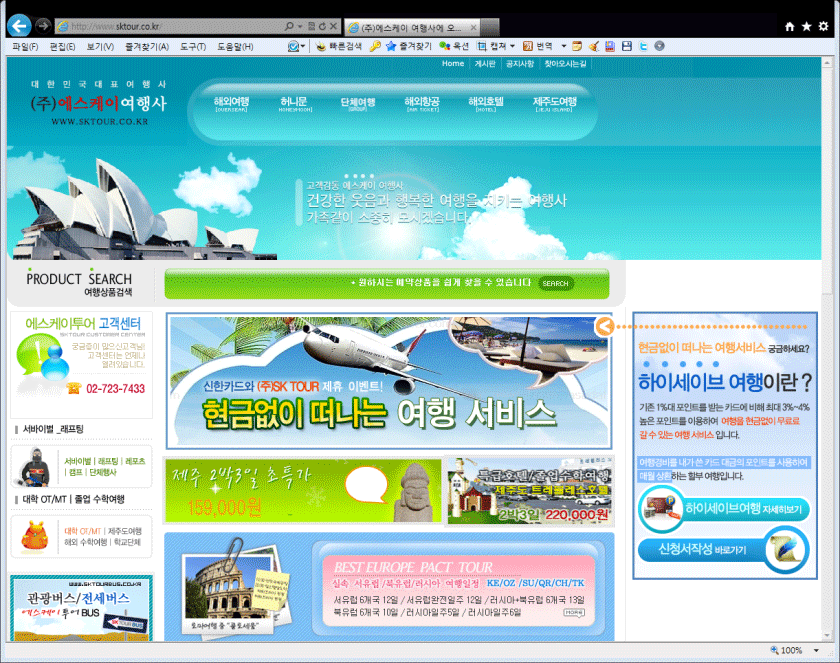
Task: Go to 허니문 honeymoon menu
Action: [294, 103]
